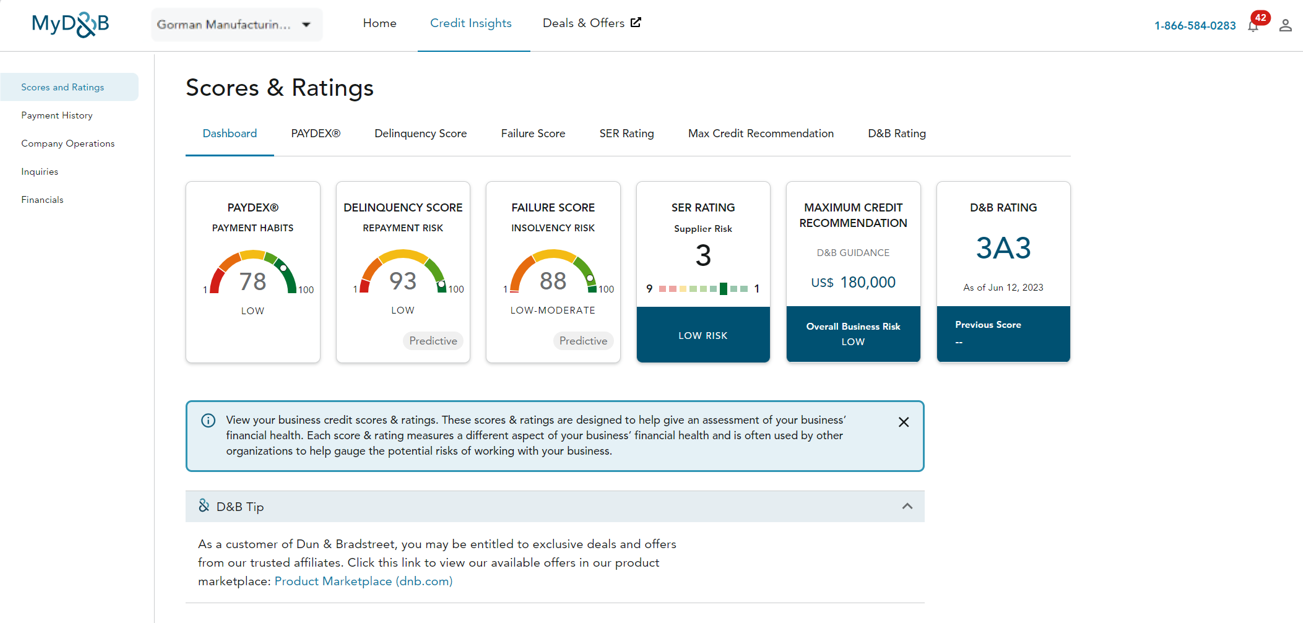Switch to the SER Rating tab

tap(626, 134)
